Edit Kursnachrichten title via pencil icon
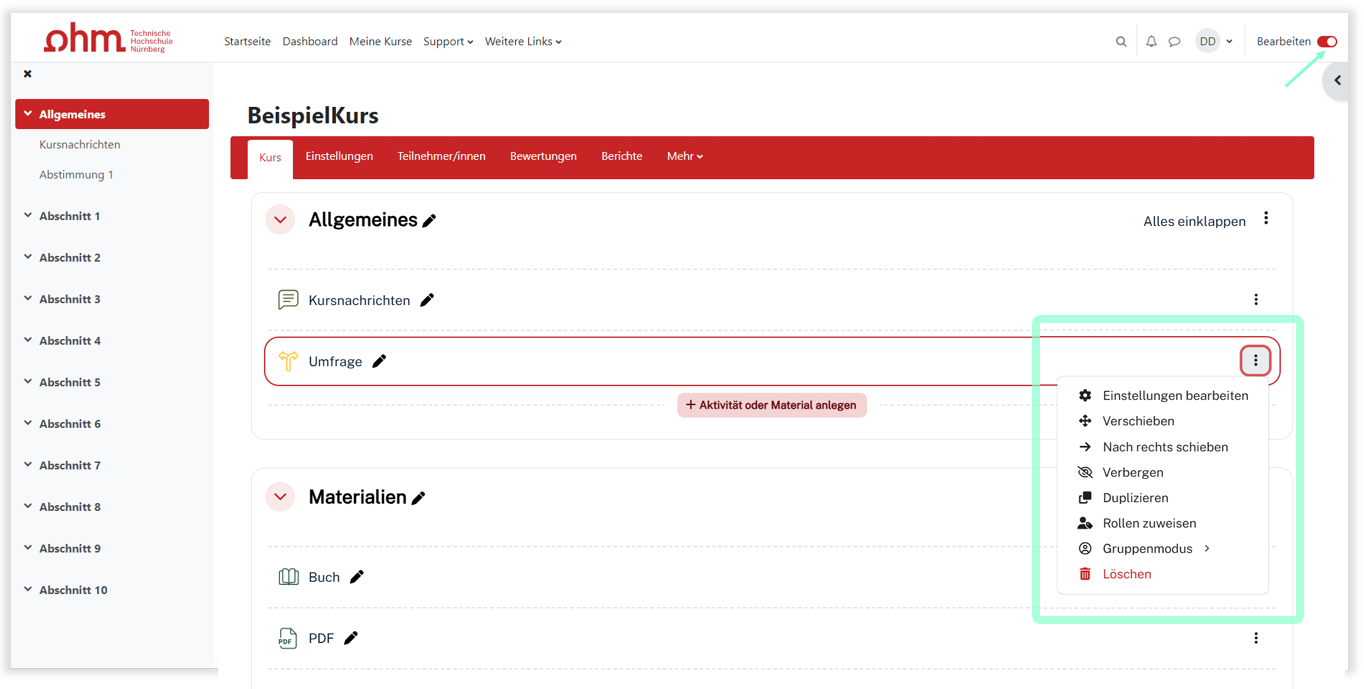This screenshot has width=1364, height=689. (x=427, y=300)
